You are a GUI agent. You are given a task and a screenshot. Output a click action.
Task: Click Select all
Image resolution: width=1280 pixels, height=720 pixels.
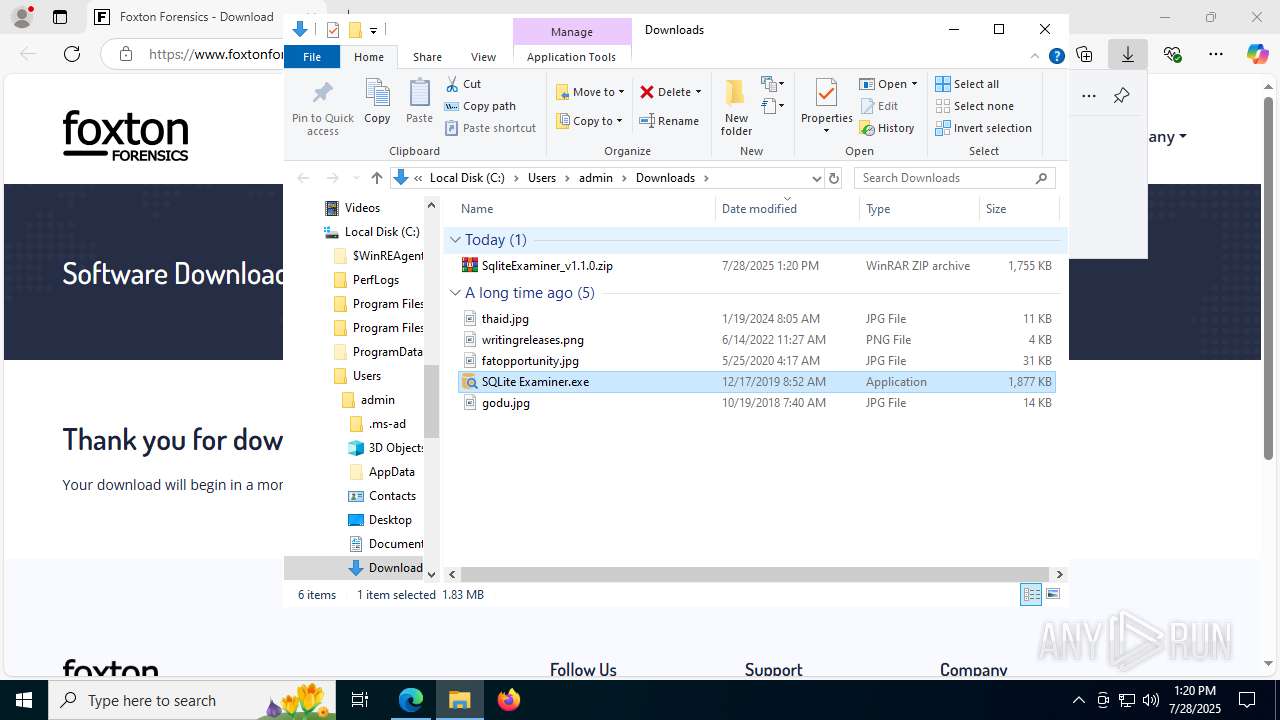click(x=967, y=84)
